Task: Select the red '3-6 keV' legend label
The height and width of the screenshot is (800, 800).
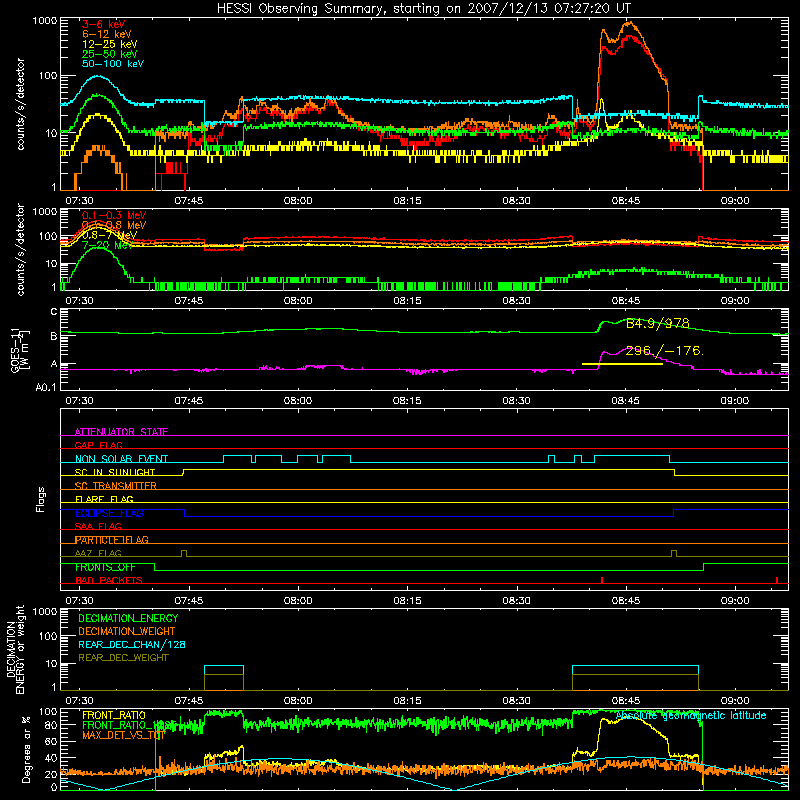Action: [104, 24]
